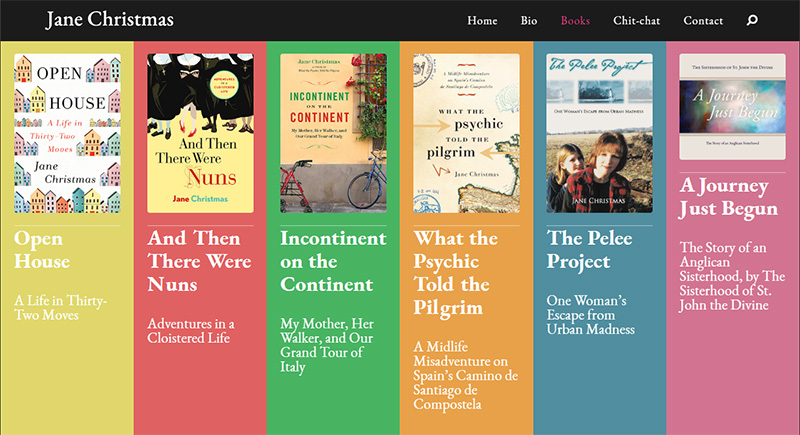Click The Pelee Project book cover
Image resolution: width=800 pixels, height=435 pixels.
[x=599, y=133]
